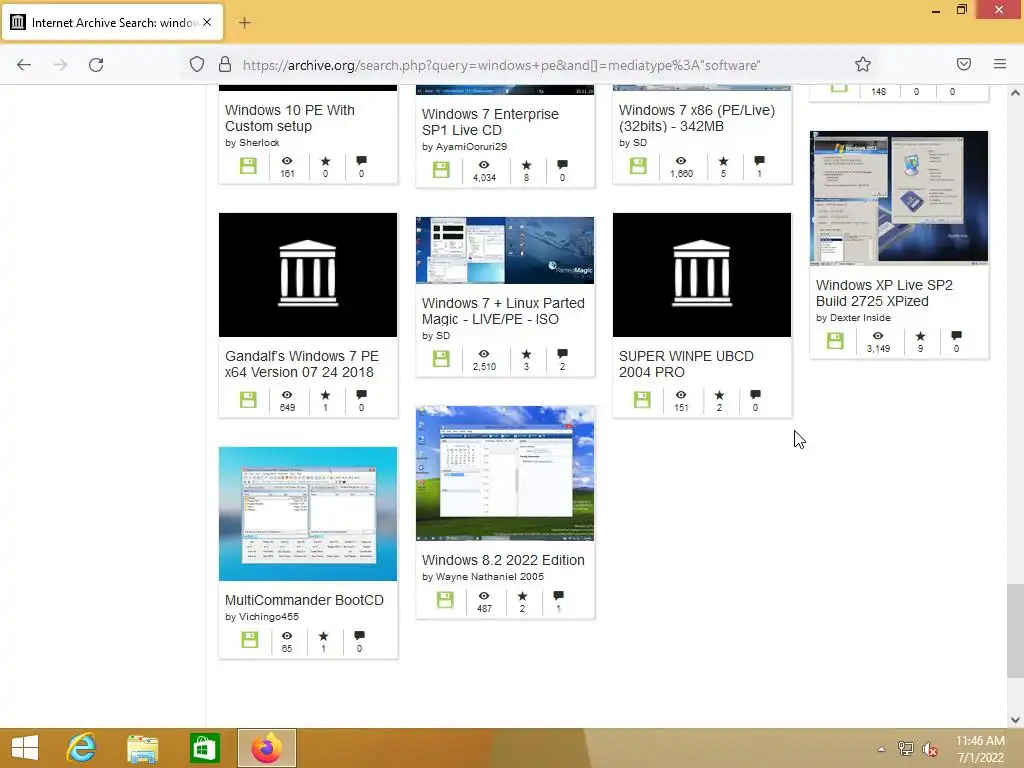Bookmark this page with the star
The width and height of the screenshot is (1024, 768).
pyautogui.click(x=863, y=64)
